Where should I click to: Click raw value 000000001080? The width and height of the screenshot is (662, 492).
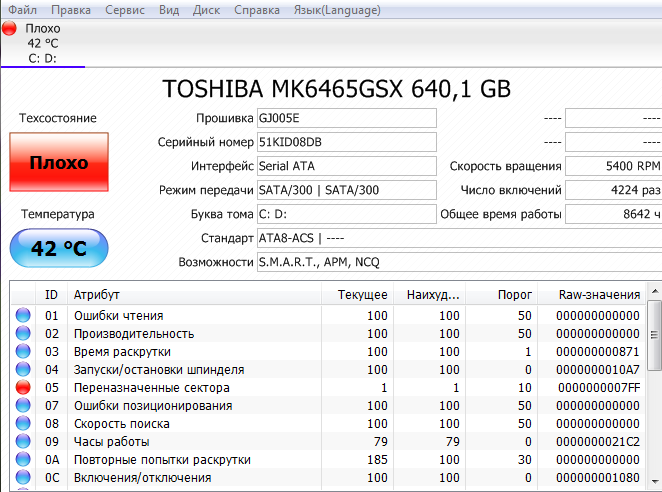pos(598,478)
